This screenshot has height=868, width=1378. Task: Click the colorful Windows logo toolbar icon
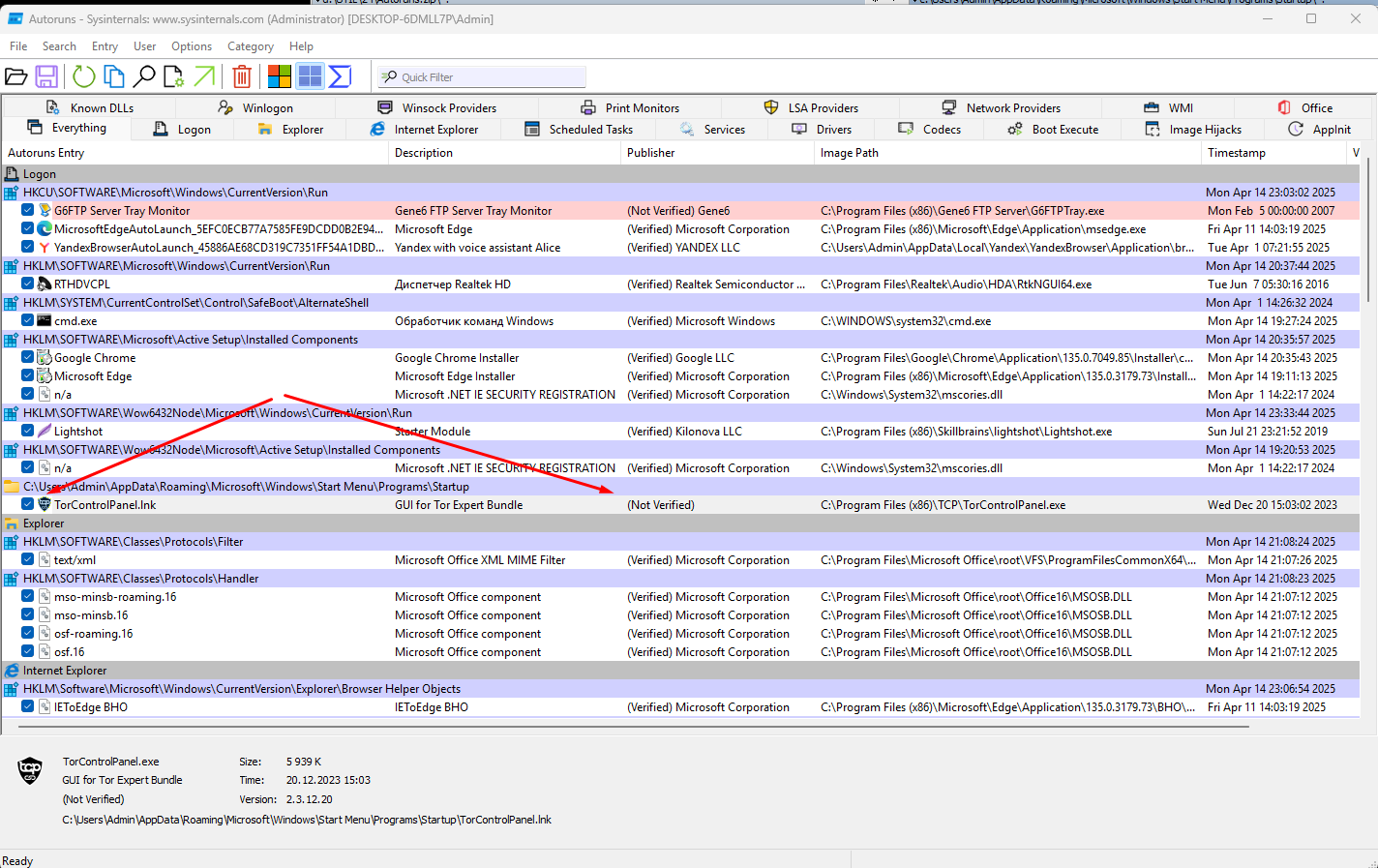coord(280,76)
